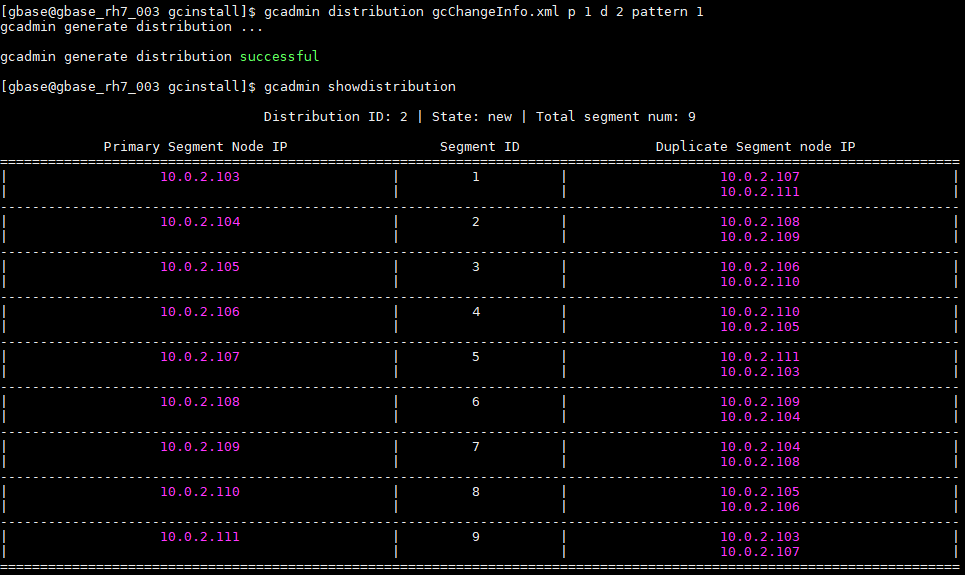Click the 'Distribution ID: 2' text
The image size is (965, 575).
click(335, 117)
